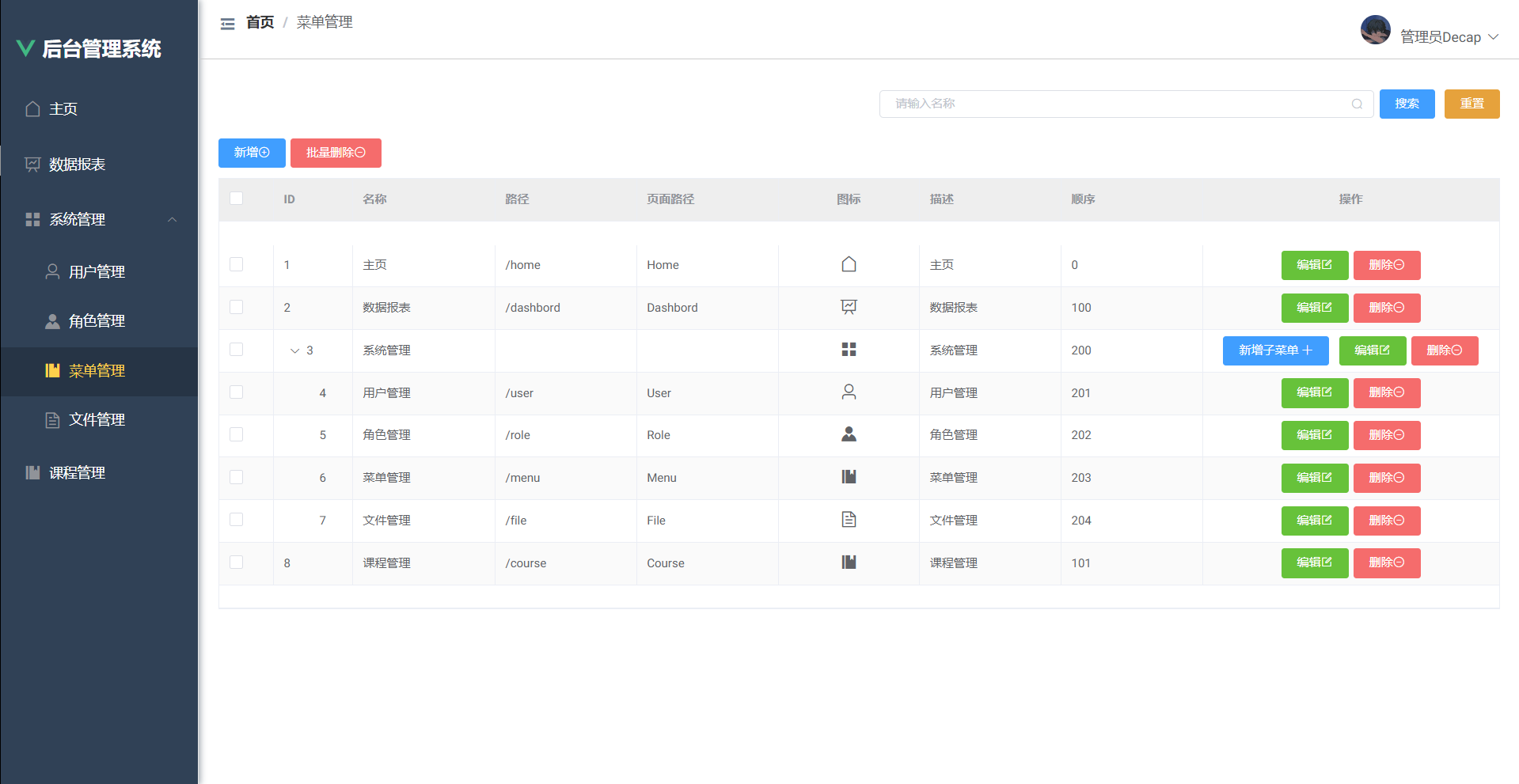Check the select-all checkbox in table header
This screenshot has width=1519, height=784.
236,199
